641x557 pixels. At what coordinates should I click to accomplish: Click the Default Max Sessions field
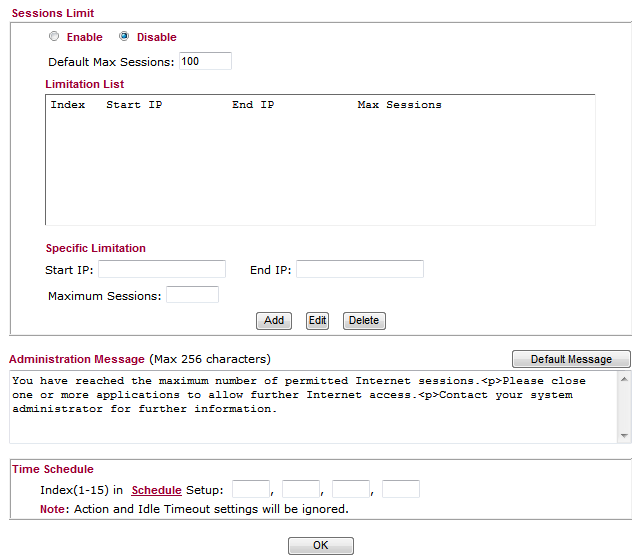[x=205, y=62]
